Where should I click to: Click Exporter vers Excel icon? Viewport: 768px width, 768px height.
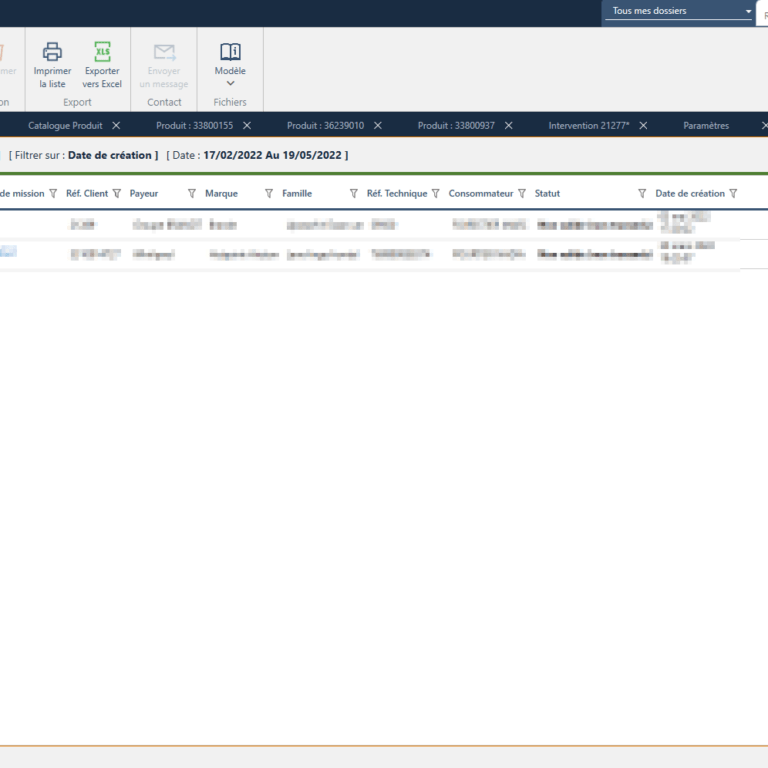pyautogui.click(x=102, y=52)
